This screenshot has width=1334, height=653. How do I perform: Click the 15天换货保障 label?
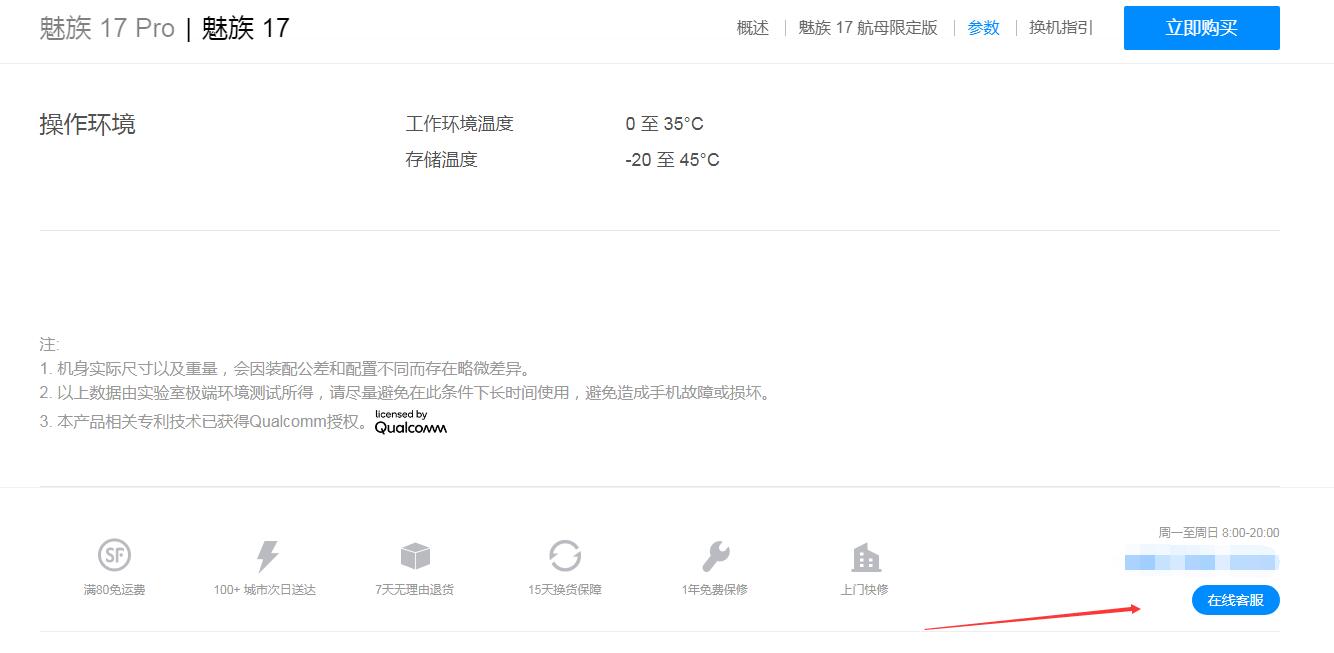(x=565, y=590)
